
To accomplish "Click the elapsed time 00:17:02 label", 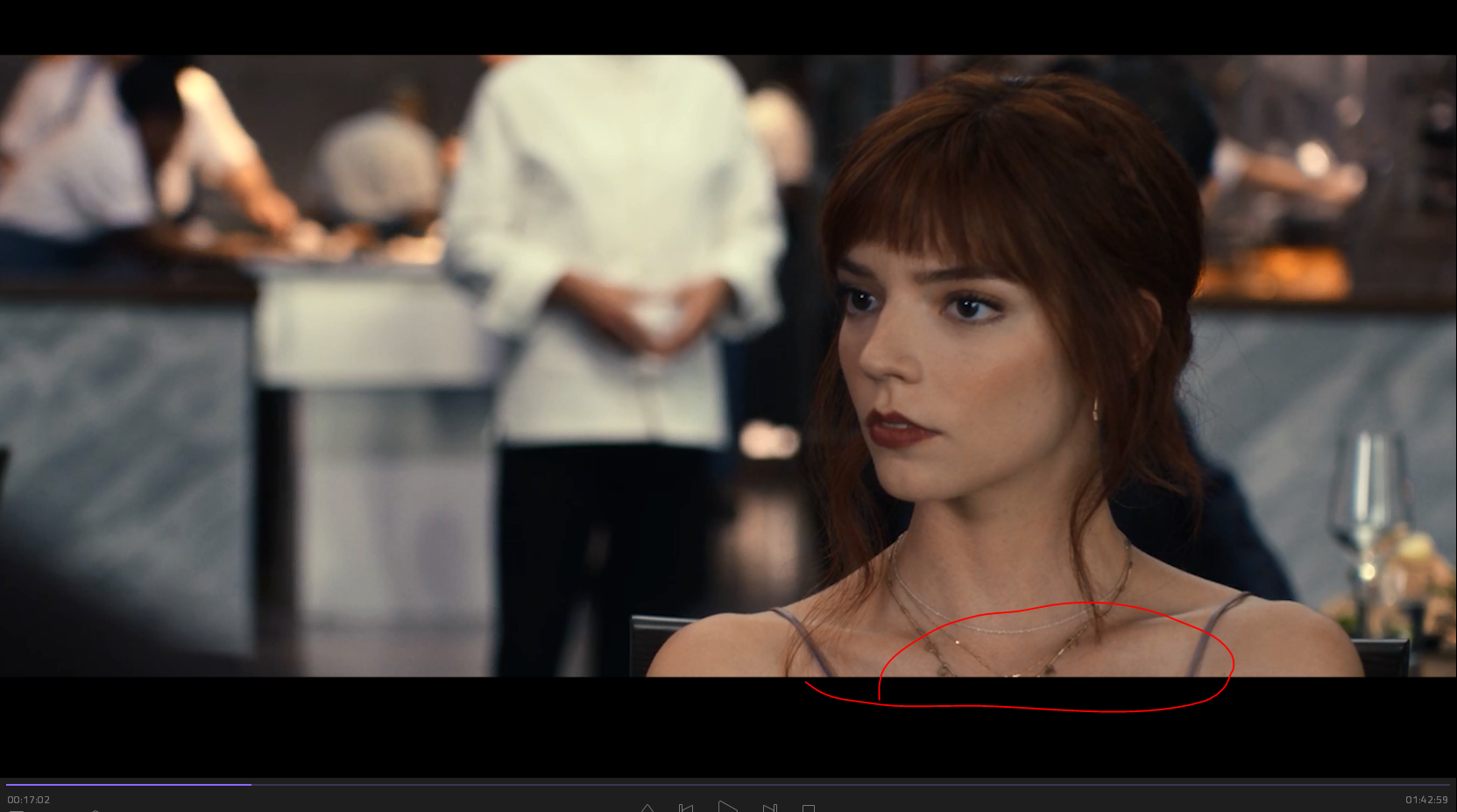I will pyautogui.click(x=29, y=800).
